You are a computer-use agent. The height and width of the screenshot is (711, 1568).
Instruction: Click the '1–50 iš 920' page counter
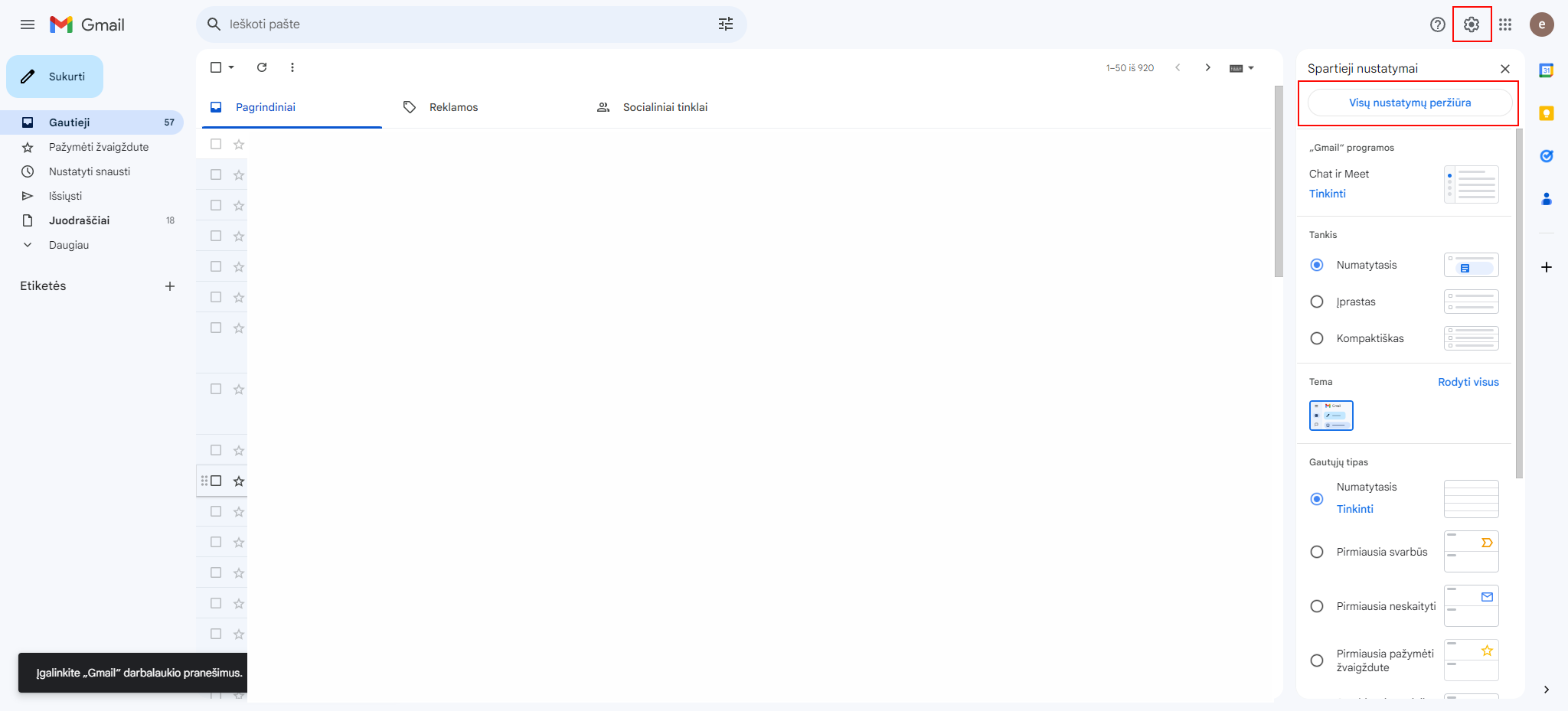pos(1129,68)
